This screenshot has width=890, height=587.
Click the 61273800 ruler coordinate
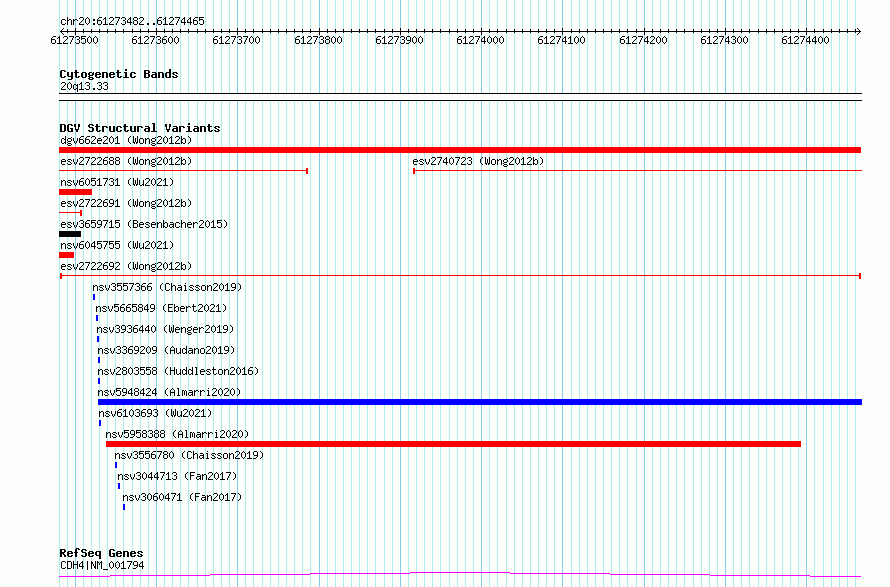pos(318,40)
